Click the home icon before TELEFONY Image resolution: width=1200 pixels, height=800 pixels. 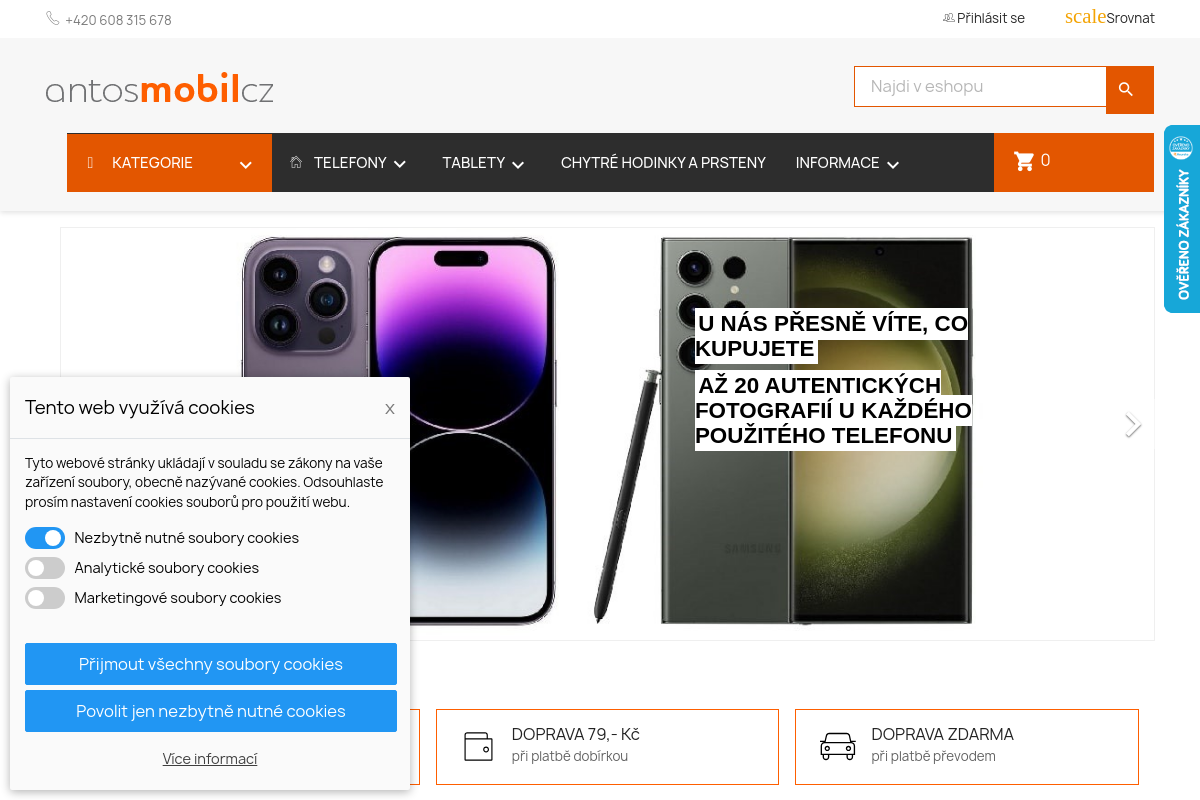click(296, 162)
